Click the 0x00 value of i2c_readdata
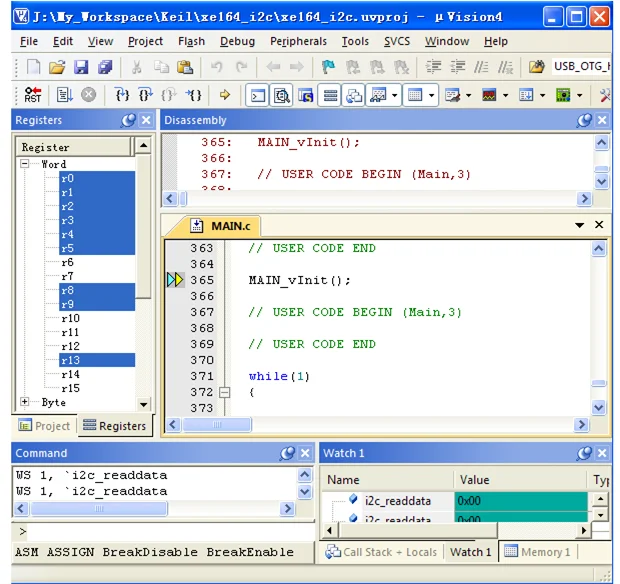This screenshot has height=584, width=620. coord(521,501)
